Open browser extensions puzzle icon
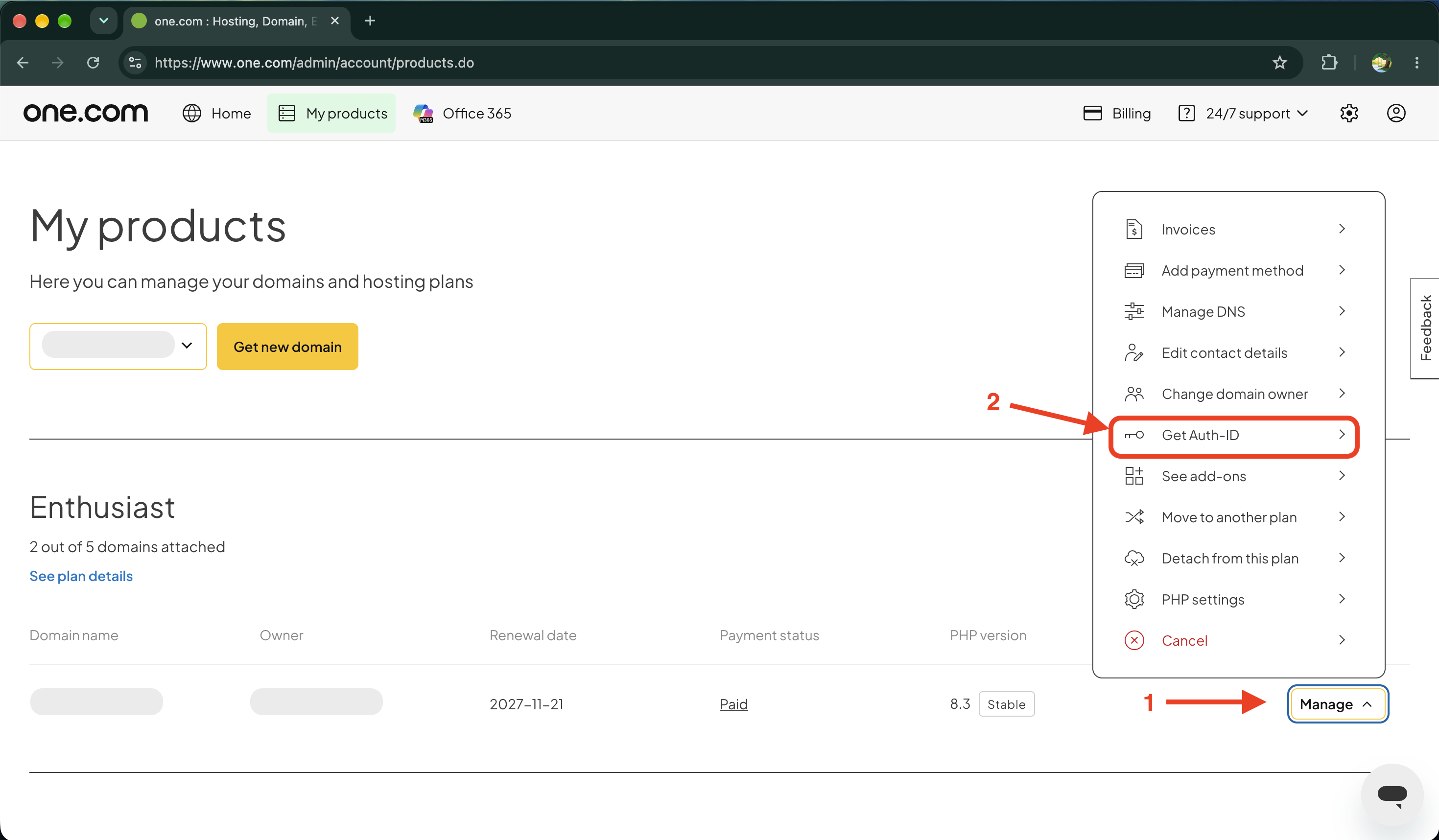Viewport: 1439px width, 840px height. point(1329,62)
